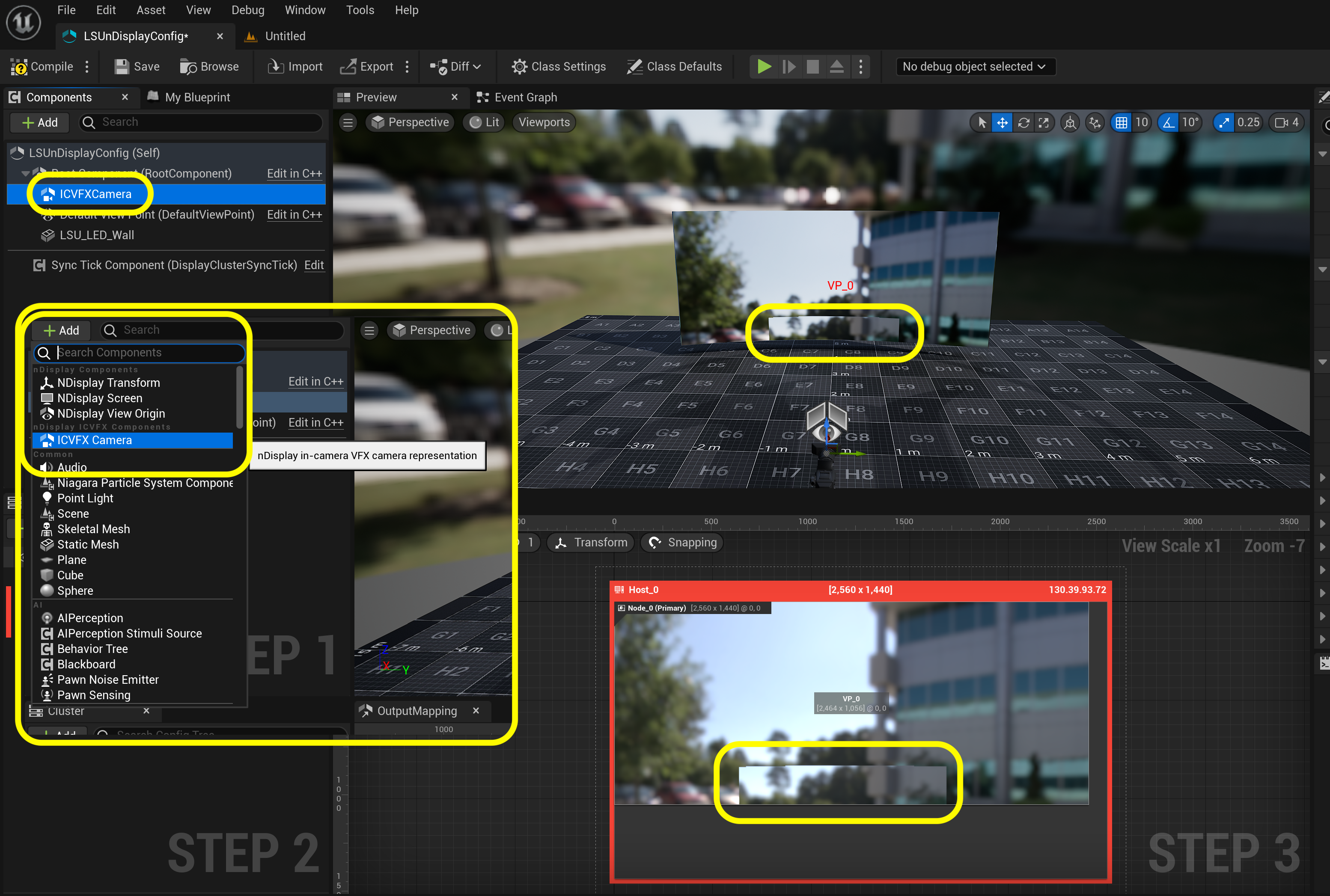Activate the Scale gizmo tool
Image resolution: width=1330 pixels, height=896 pixels.
pos(1044,122)
